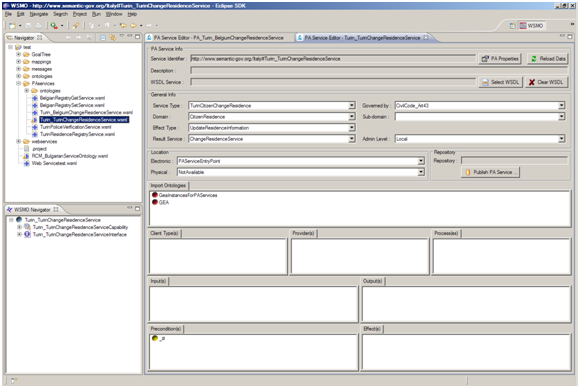
Task: Click the Save toolbar icon
Action: [x=28, y=26]
